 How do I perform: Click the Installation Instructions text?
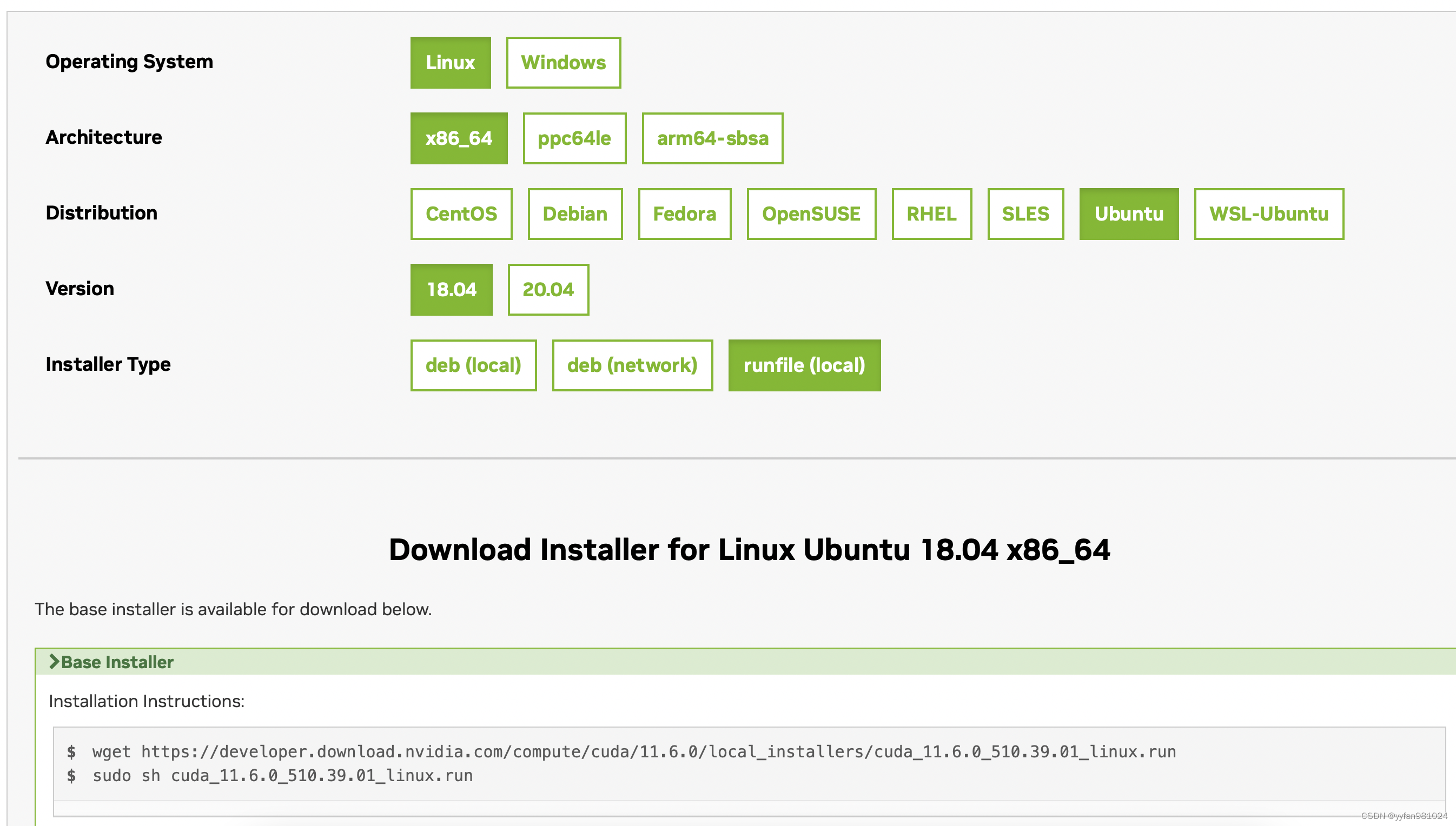147,701
